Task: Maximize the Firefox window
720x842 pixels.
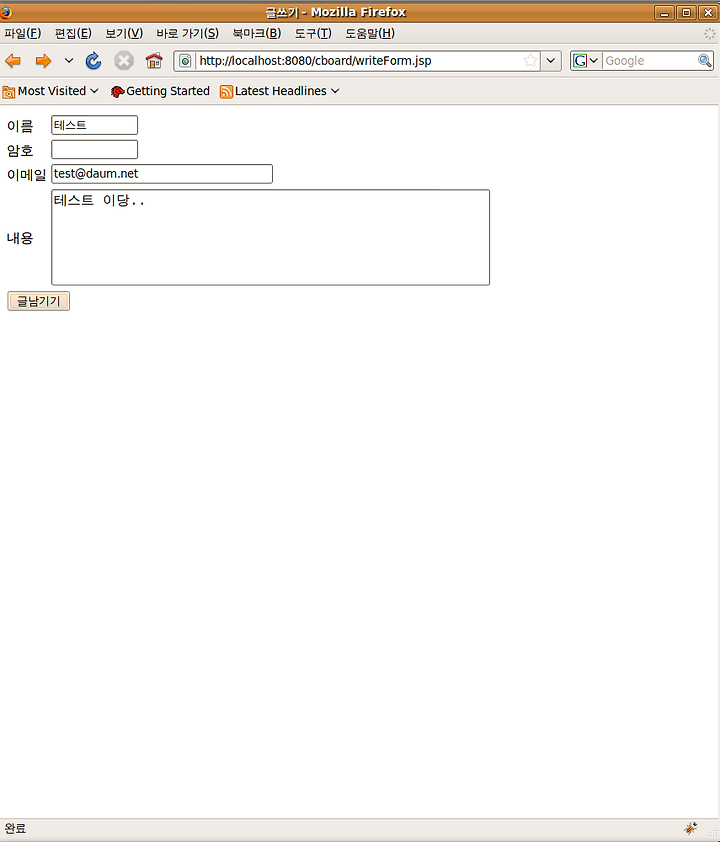Action: (686, 12)
